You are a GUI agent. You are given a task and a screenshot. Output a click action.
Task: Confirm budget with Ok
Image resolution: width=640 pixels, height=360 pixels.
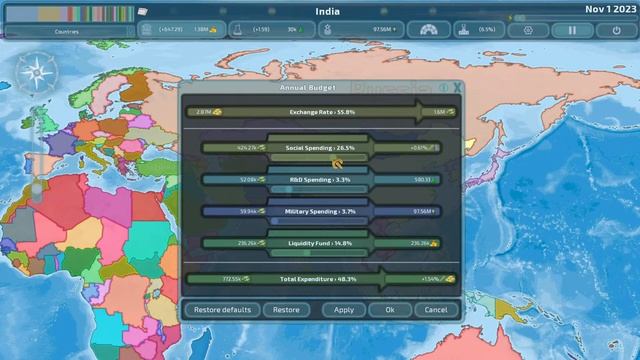coord(390,310)
